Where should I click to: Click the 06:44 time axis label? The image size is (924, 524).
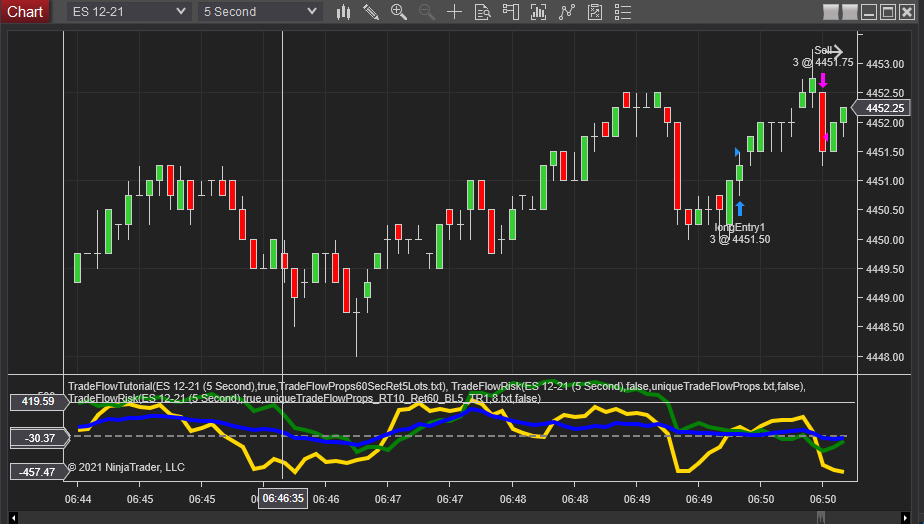point(78,499)
